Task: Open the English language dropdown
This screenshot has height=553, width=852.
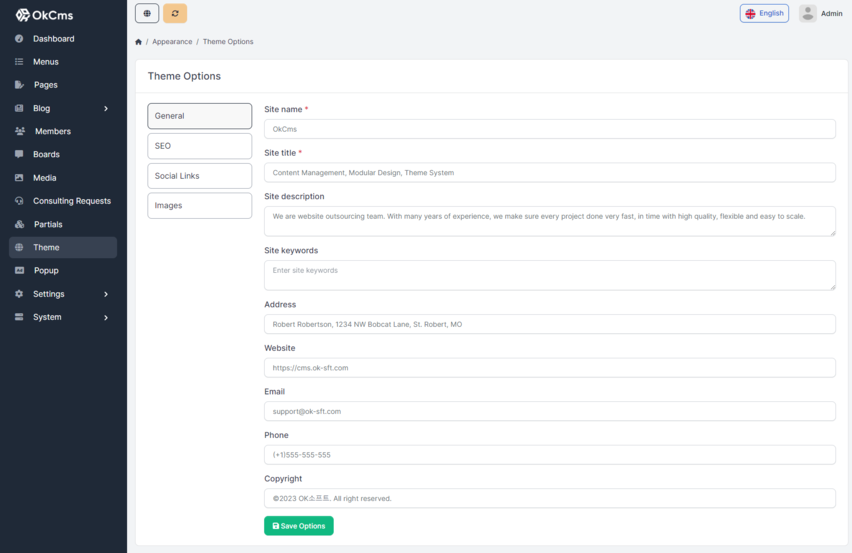Action: [764, 13]
